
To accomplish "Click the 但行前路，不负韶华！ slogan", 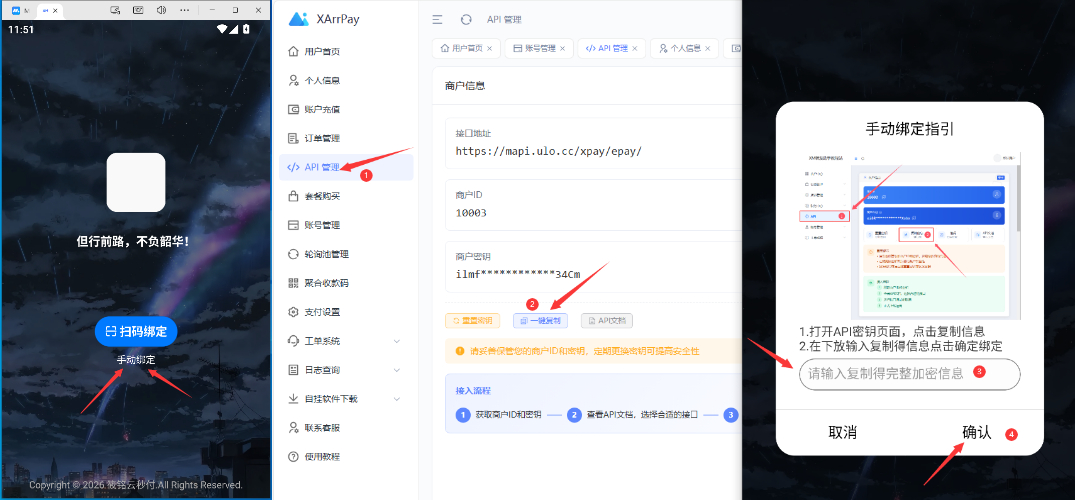I will click(x=133, y=241).
